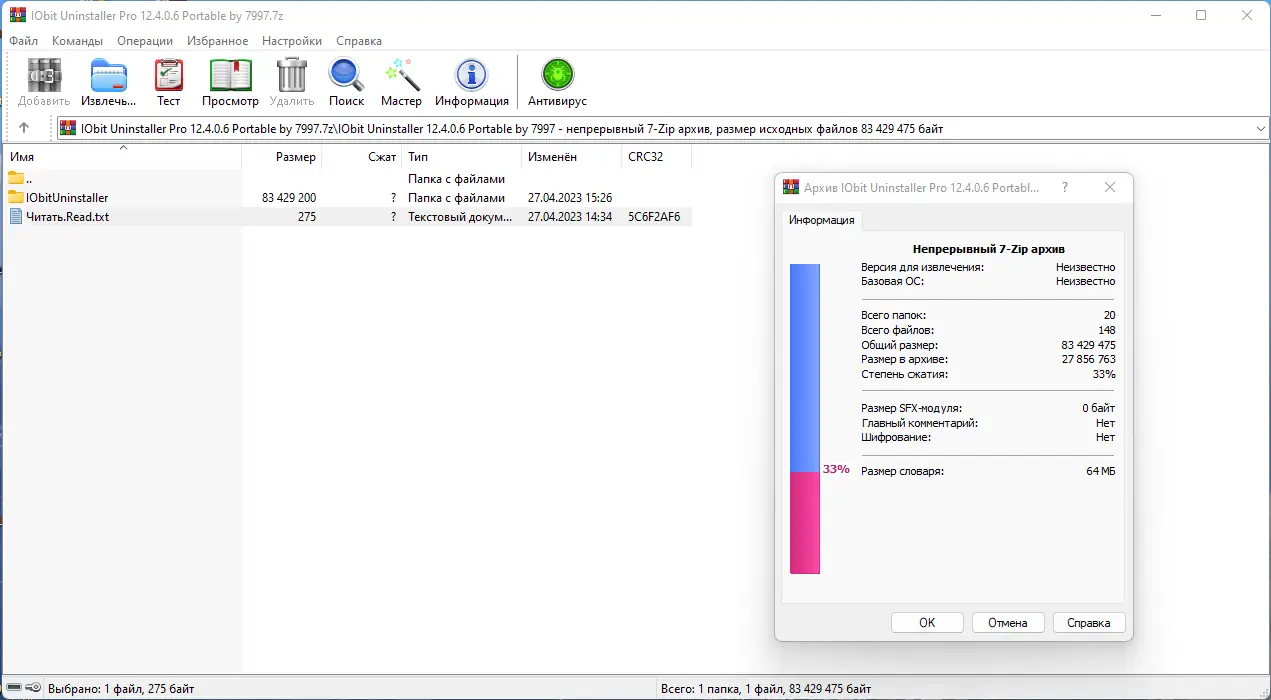Open the address bar dropdown arrow
The height and width of the screenshot is (700, 1271).
click(1260, 128)
